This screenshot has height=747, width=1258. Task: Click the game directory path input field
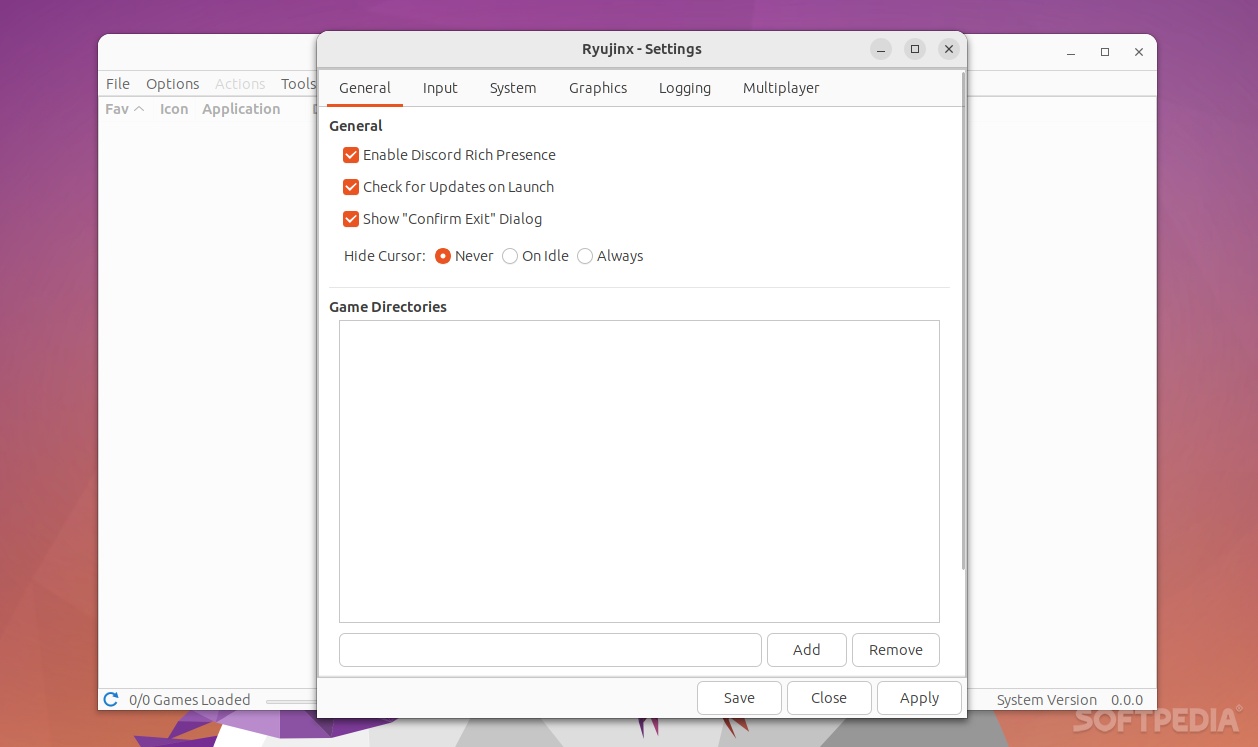[550, 649]
